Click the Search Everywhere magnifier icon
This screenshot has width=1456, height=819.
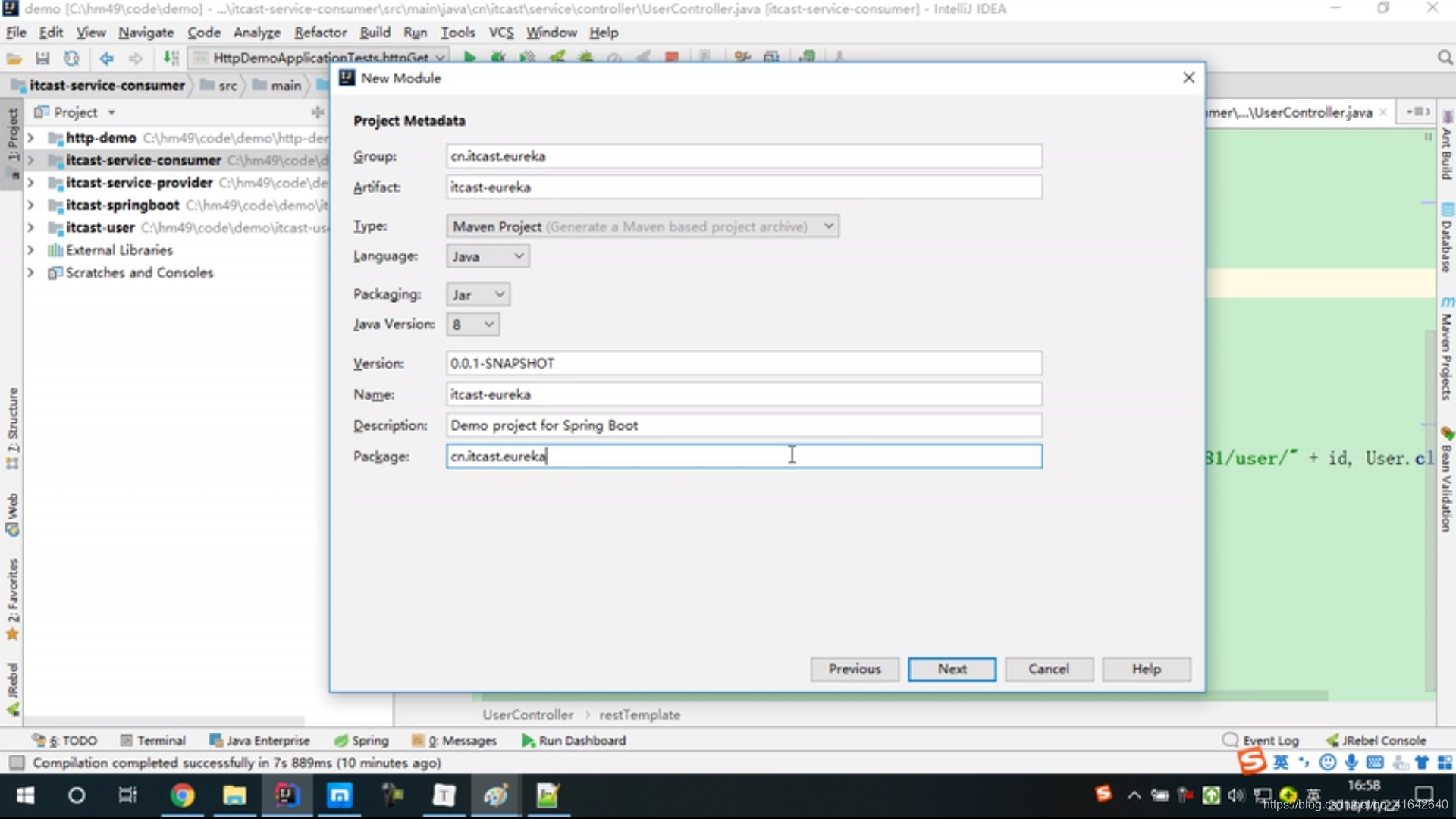pyautogui.click(x=1445, y=58)
